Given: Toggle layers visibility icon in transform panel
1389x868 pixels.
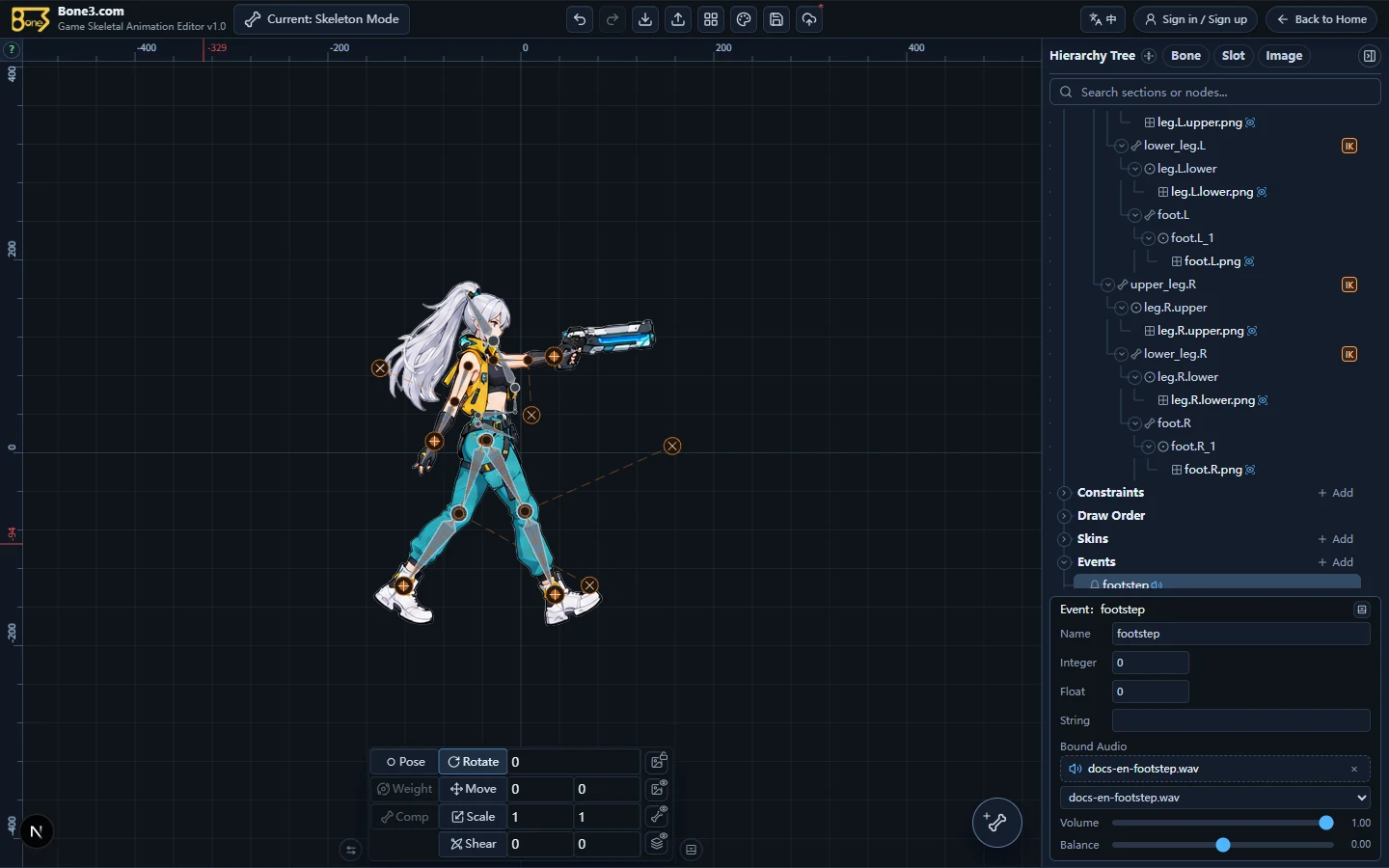Looking at the screenshot, I should pos(659,842).
